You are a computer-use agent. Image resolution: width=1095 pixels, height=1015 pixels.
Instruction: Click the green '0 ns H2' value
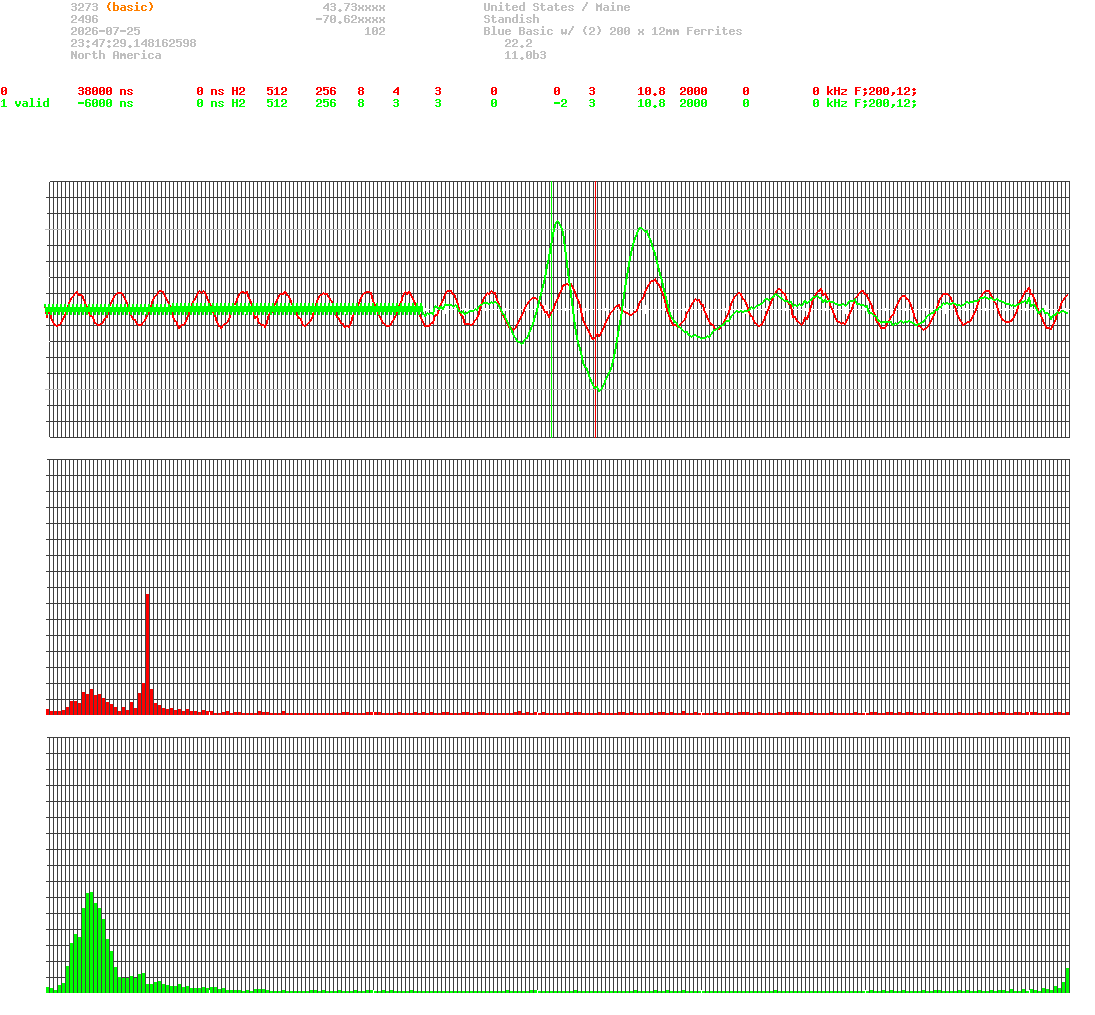[221, 103]
